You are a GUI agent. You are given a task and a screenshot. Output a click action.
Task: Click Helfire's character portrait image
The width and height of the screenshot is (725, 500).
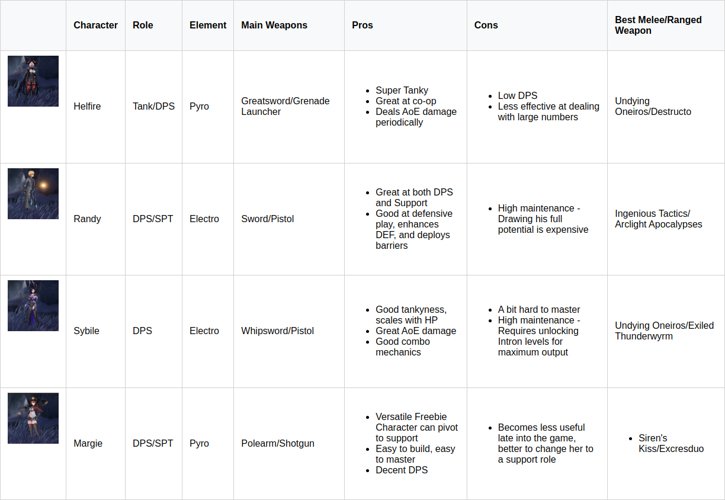point(33,81)
